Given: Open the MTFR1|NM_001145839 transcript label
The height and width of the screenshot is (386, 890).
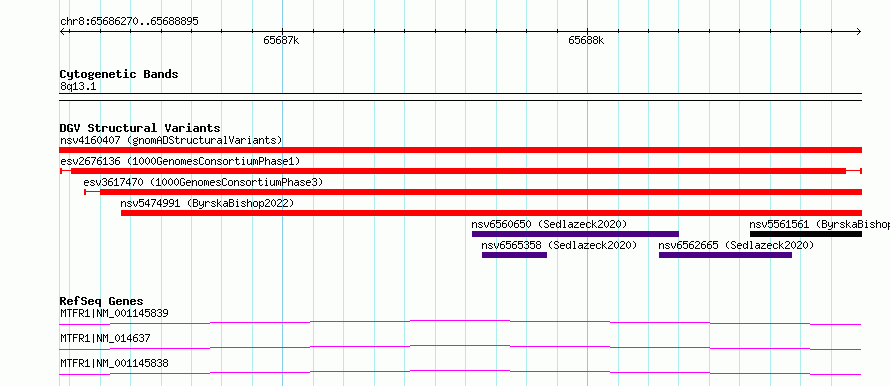Looking at the screenshot, I should pyautogui.click(x=114, y=313).
